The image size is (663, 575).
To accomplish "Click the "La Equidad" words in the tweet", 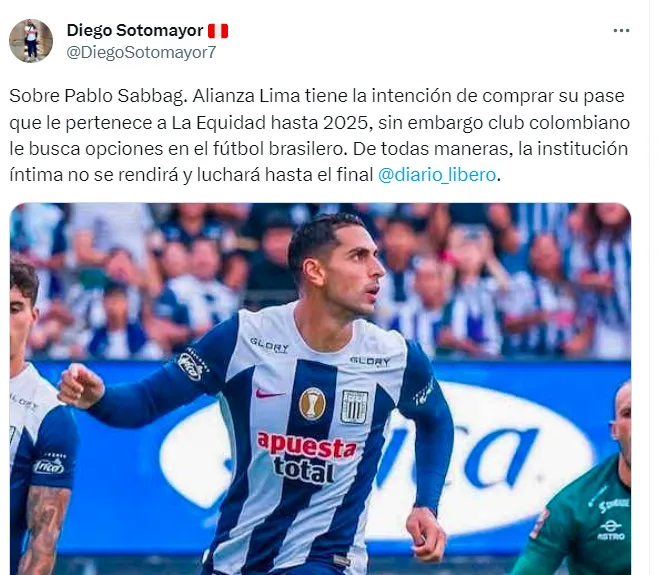I will pos(219,123).
